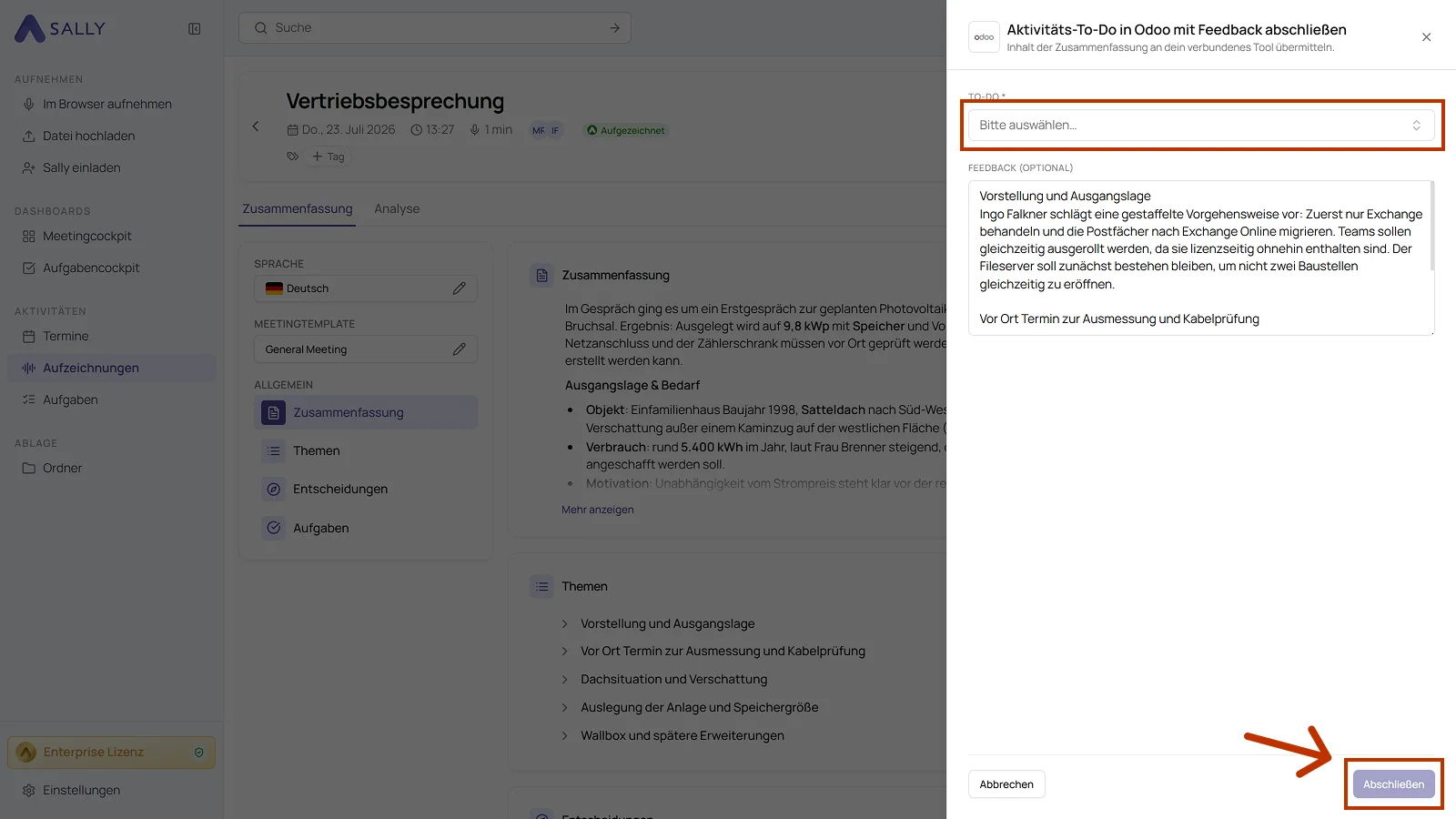The height and width of the screenshot is (819, 1456).
Task: Click the General Meeting template field
Action: (x=366, y=349)
